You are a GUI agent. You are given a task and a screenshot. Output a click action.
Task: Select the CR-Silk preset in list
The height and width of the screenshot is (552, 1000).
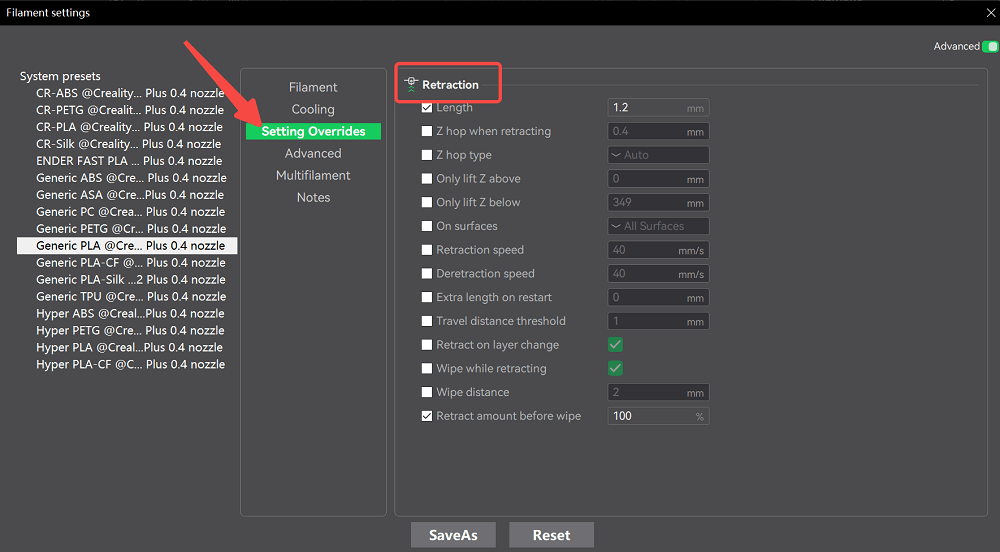[128, 144]
